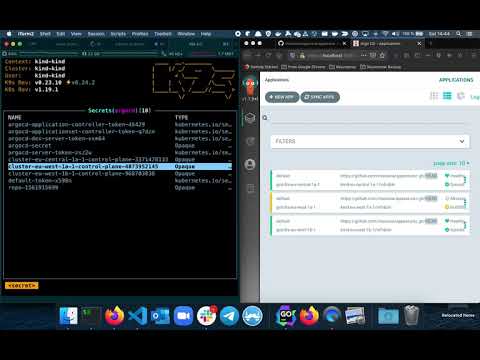480x360 pixels.
Task: Click the volume icon in the menu bar
Action: (x=395, y=34)
